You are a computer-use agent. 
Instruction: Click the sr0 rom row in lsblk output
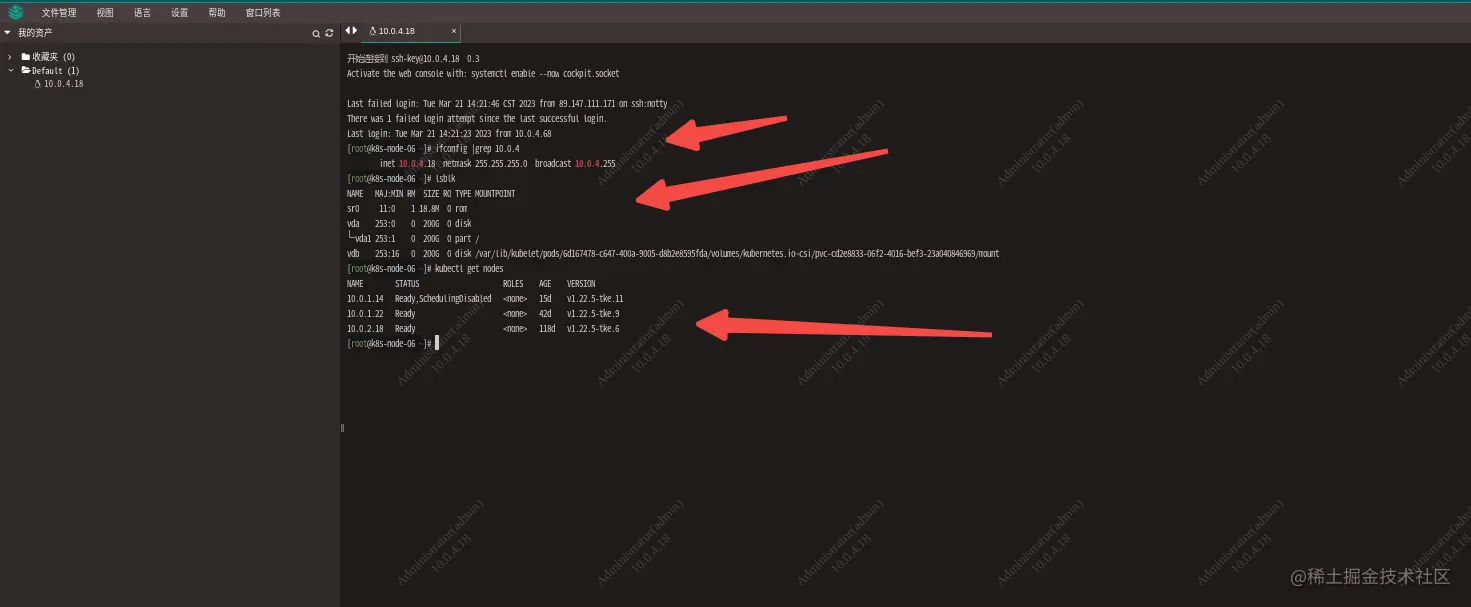[x=407, y=209]
